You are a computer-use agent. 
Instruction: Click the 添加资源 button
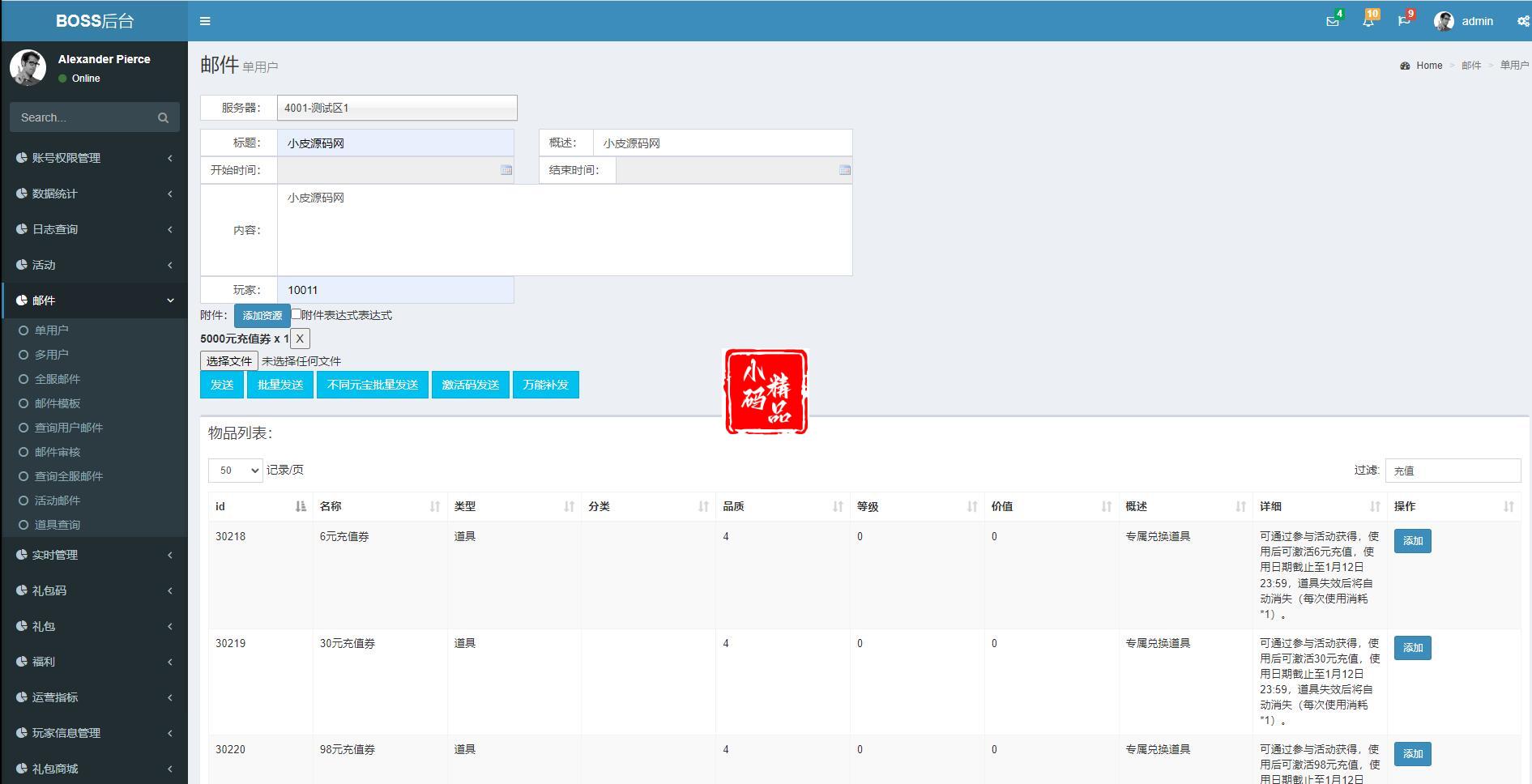coord(262,316)
